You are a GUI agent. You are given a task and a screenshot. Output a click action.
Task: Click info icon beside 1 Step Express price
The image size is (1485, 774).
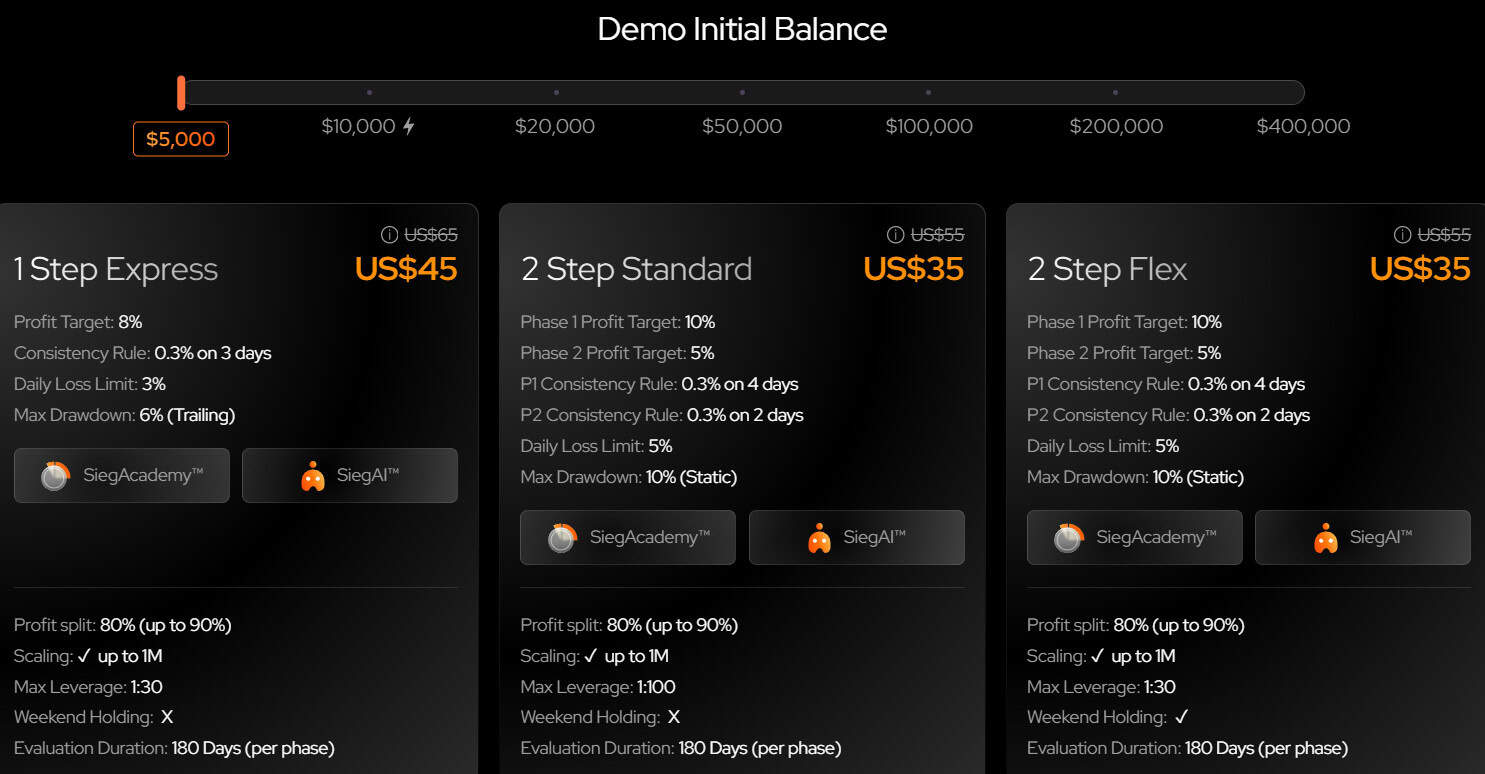389,235
